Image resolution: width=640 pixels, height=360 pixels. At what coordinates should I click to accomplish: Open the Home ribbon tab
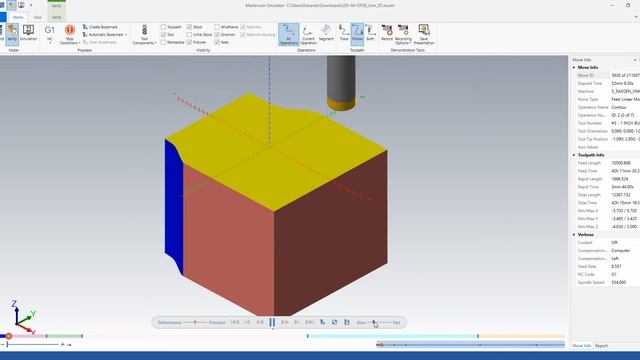tap(18, 18)
